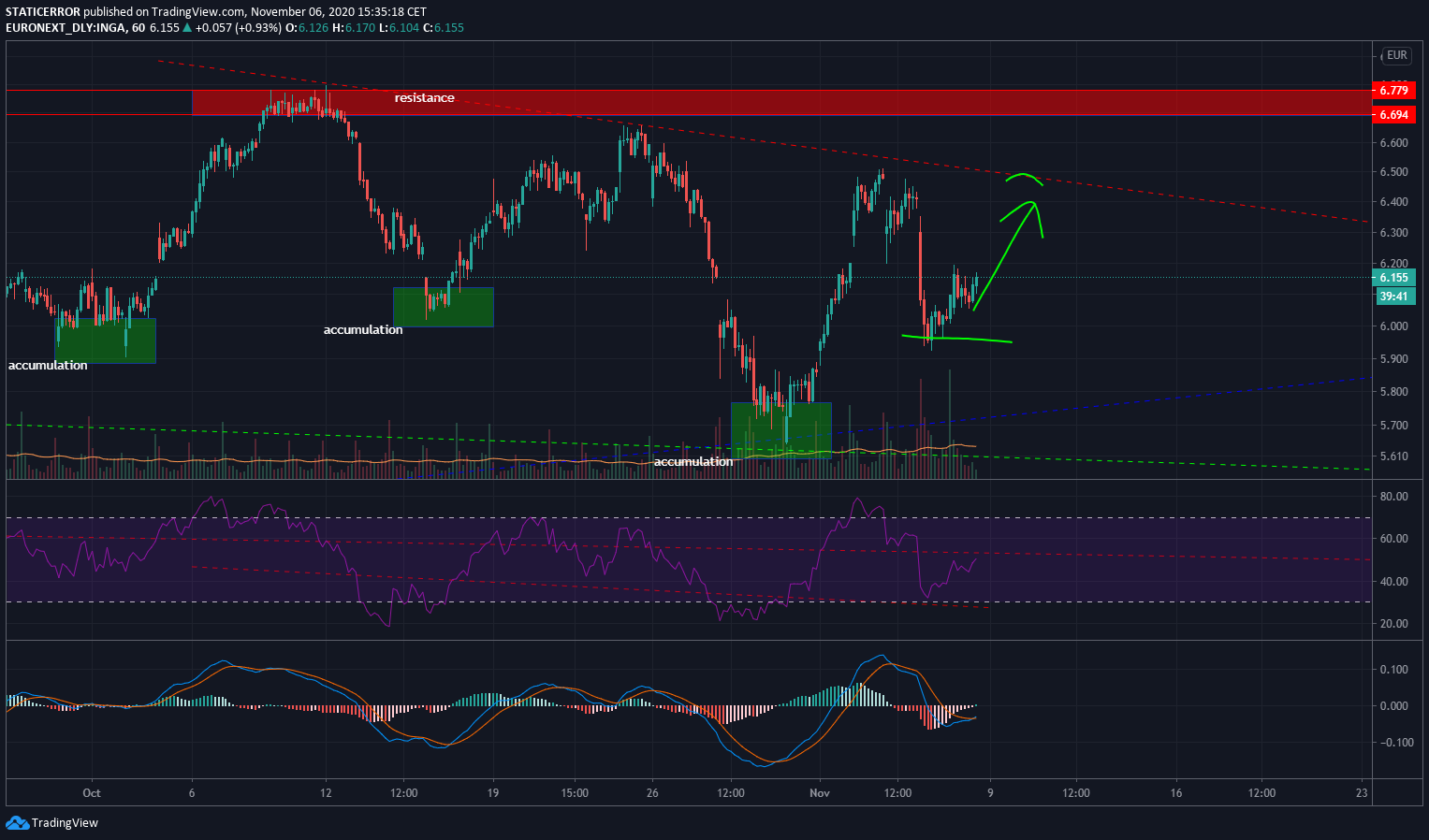1429x840 pixels.
Task: Click the TradingView wordmark text
Action: [65, 823]
